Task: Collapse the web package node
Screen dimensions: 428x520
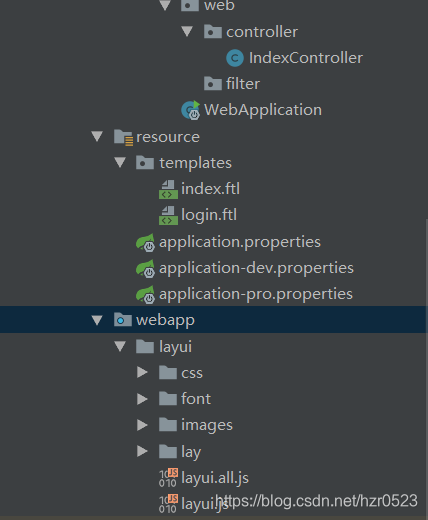Action: [x=165, y=5]
